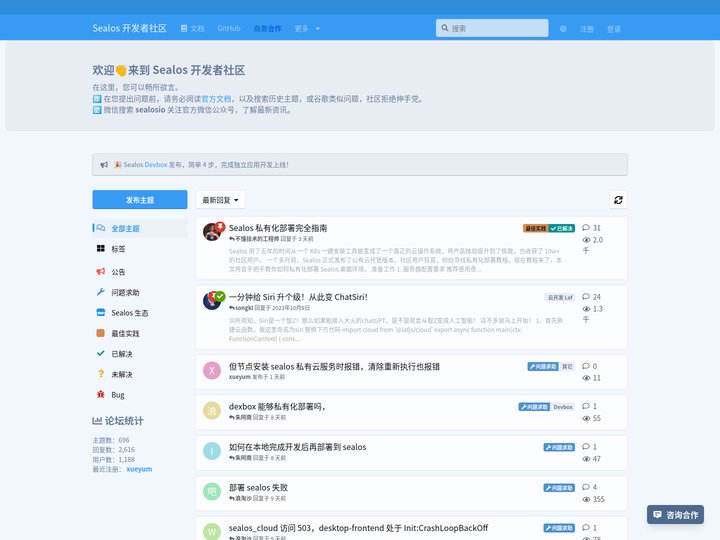Click the 未解决 question mark icon
Screen dimensions: 720x540
coord(101,374)
